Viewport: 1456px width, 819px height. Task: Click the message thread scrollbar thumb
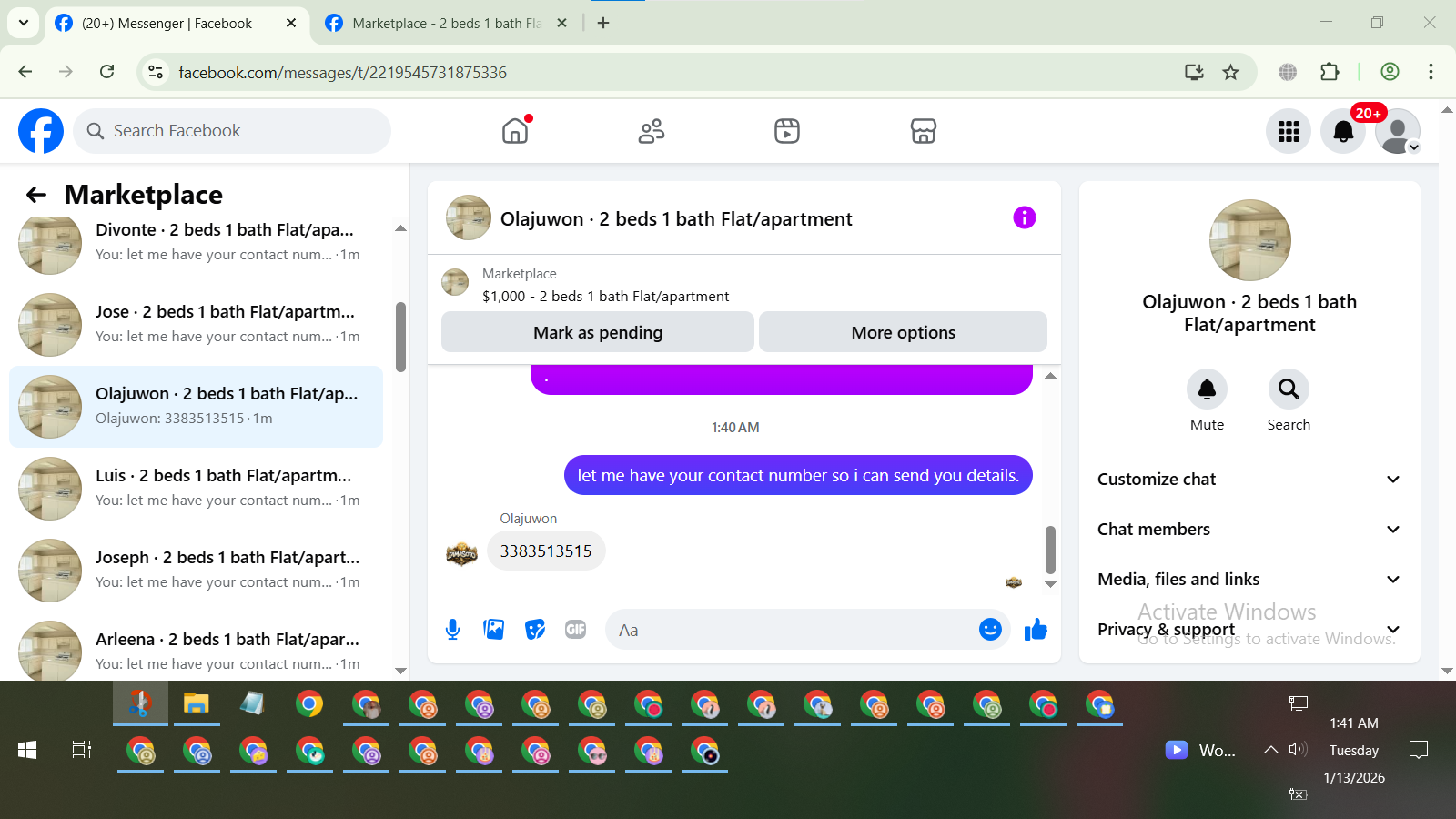coord(1050,550)
